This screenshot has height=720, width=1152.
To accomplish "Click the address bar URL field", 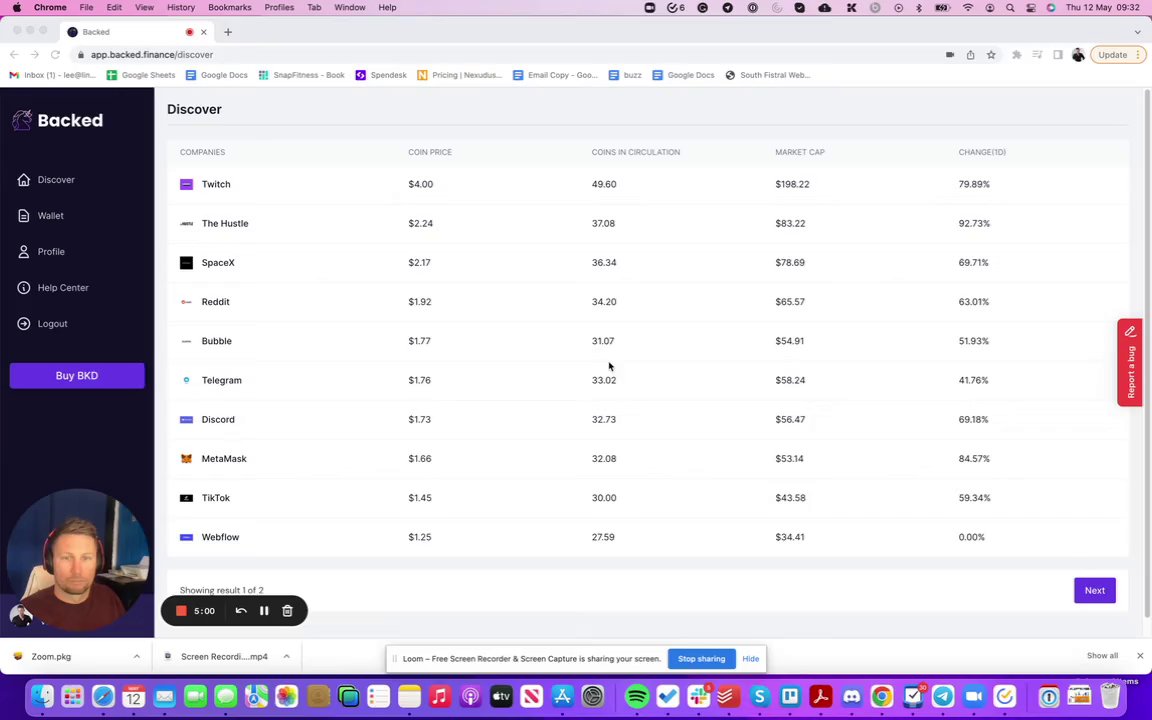I will (x=507, y=55).
